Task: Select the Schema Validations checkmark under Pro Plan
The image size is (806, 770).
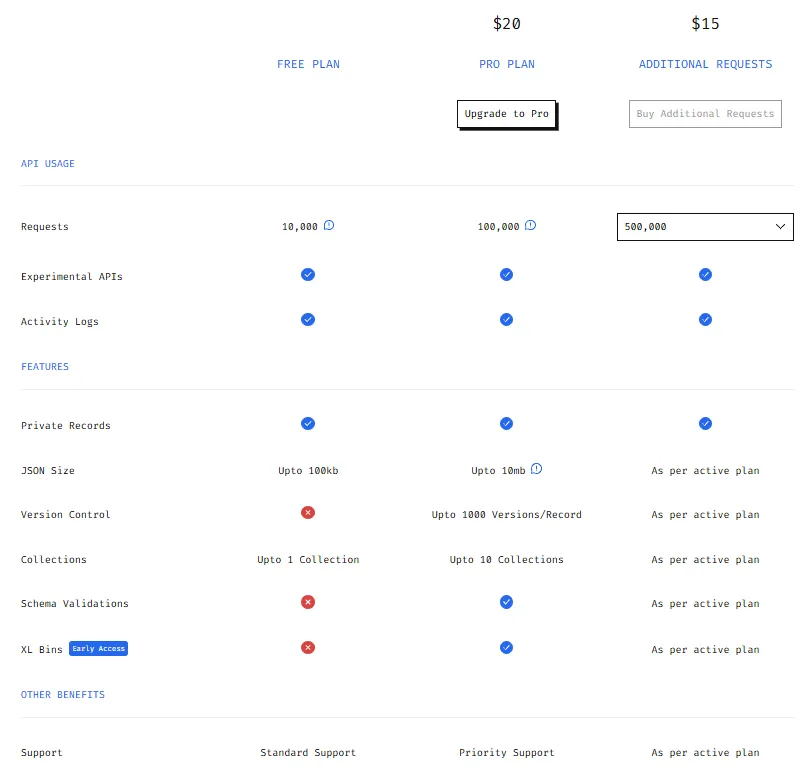Action: [506, 602]
